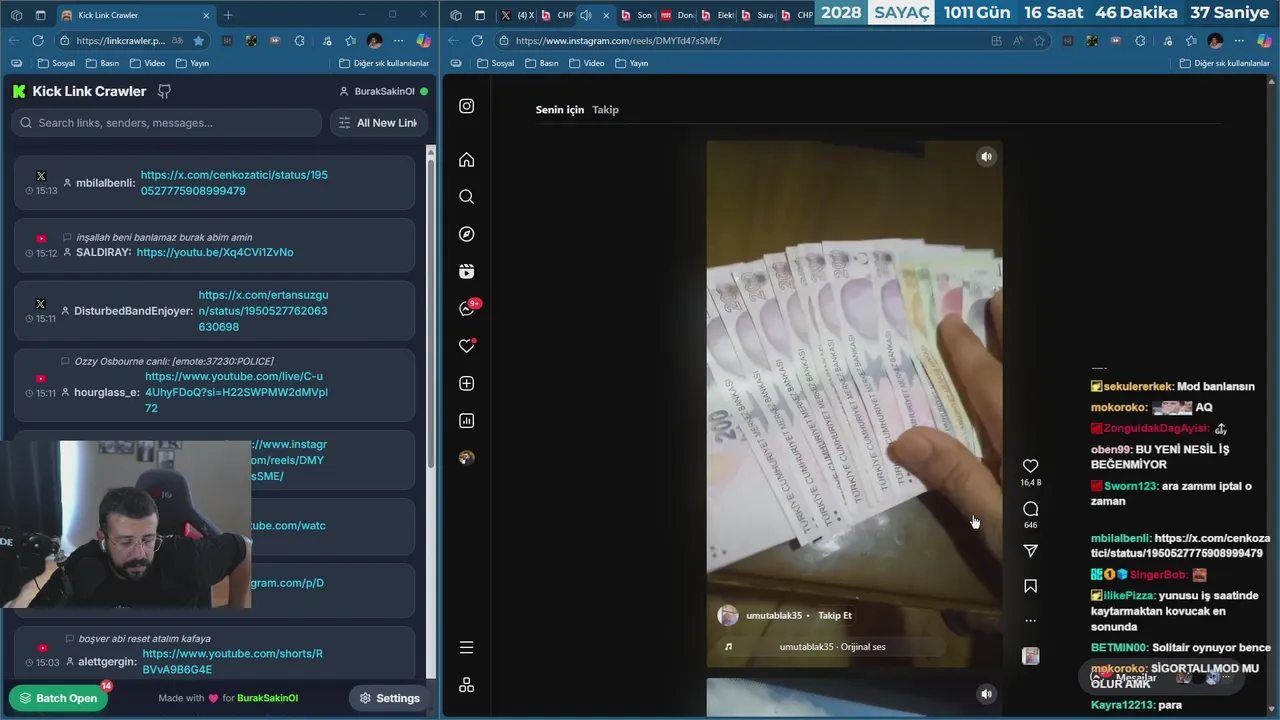Image resolution: width=1280 pixels, height=720 pixels.
Task: Open Instagram Notifications heart in sidebar
Action: pyautogui.click(x=466, y=346)
